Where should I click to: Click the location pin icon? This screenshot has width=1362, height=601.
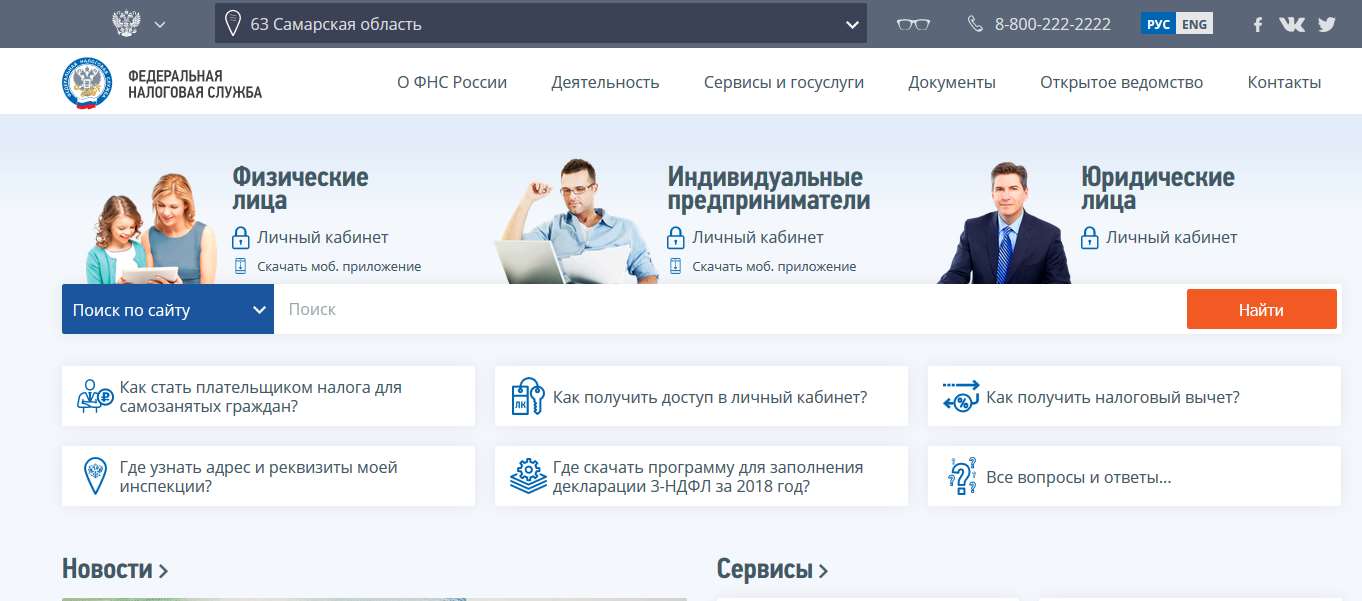pyautogui.click(x=233, y=23)
